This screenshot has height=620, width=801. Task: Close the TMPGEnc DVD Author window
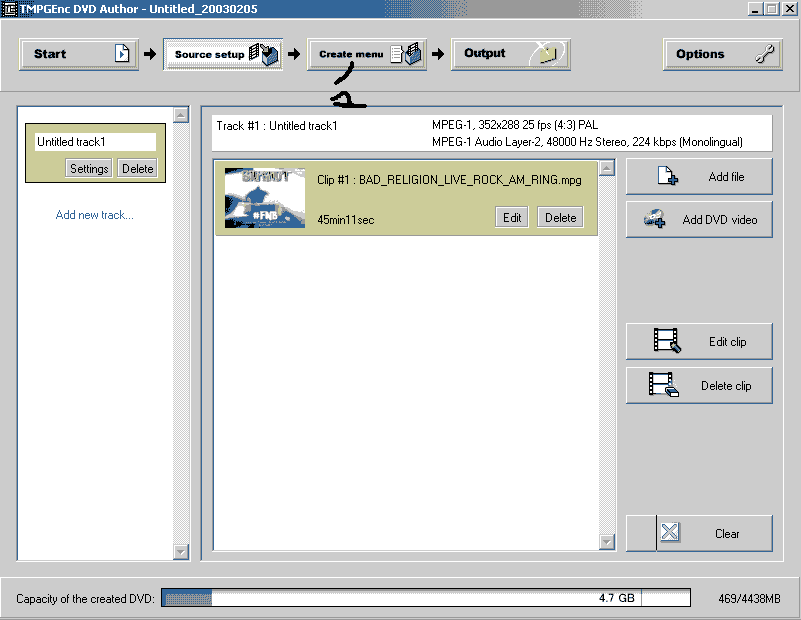point(789,9)
